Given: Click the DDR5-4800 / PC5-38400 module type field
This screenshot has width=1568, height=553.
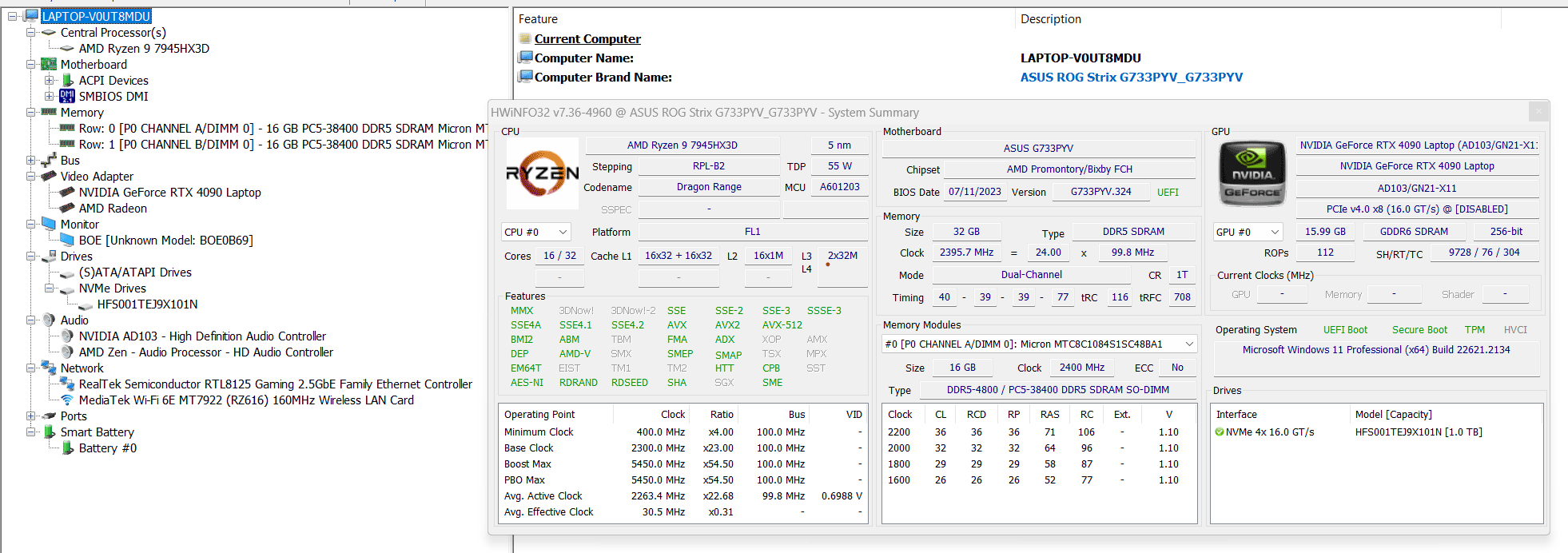Looking at the screenshot, I should point(1058,389).
